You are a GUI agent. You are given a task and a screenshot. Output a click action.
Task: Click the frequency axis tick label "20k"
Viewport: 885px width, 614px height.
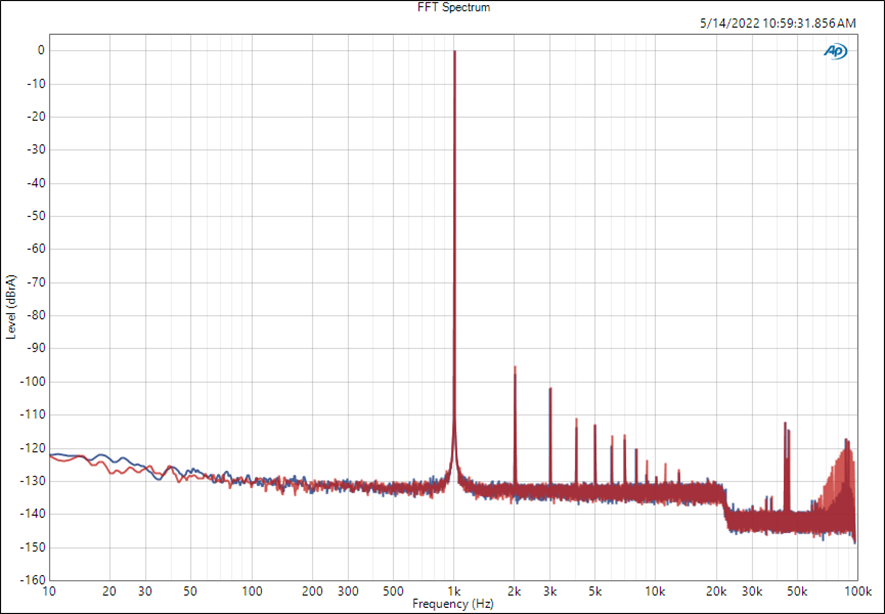click(716, 591)
